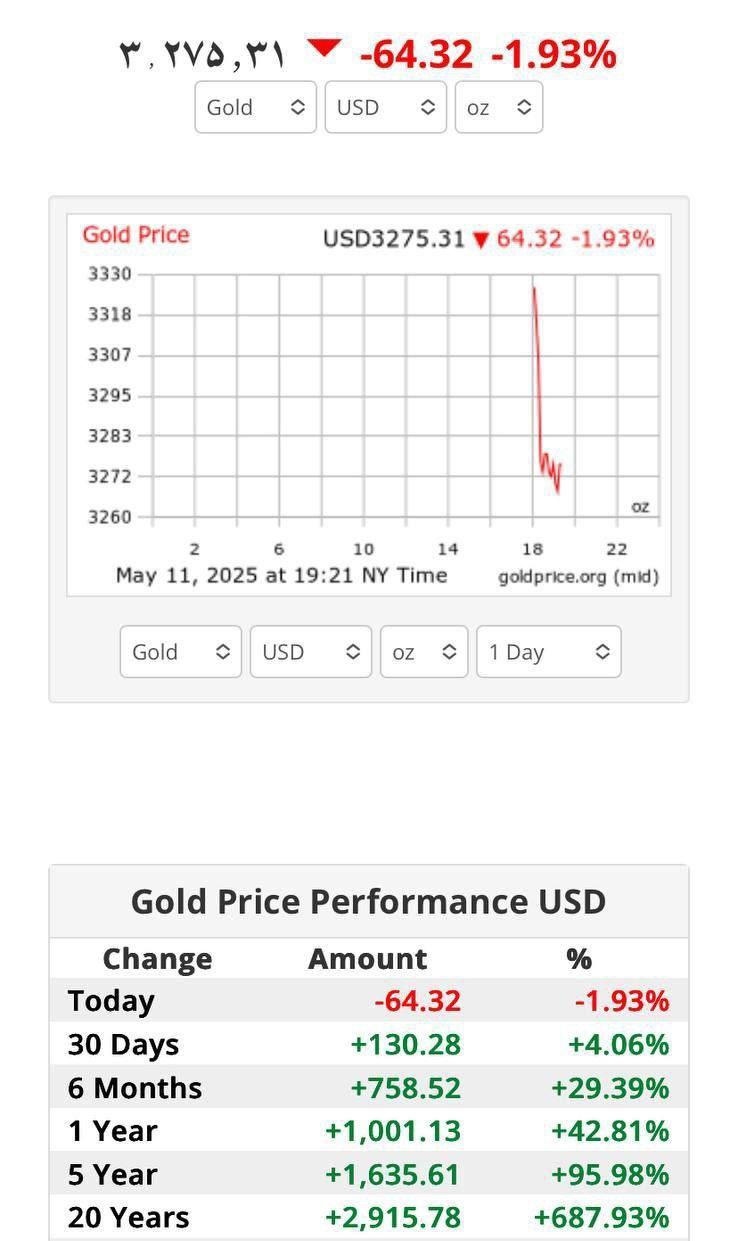Click the small red triangle in chart header

481,240
